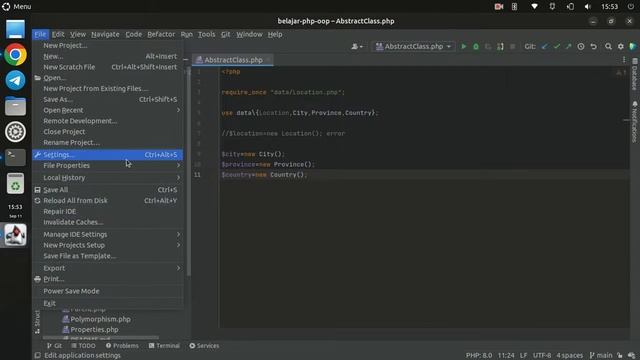The image size is (640, 360).
Task: Open the AbstractClass.php run configuration dropdown
Action: (413, 47)
